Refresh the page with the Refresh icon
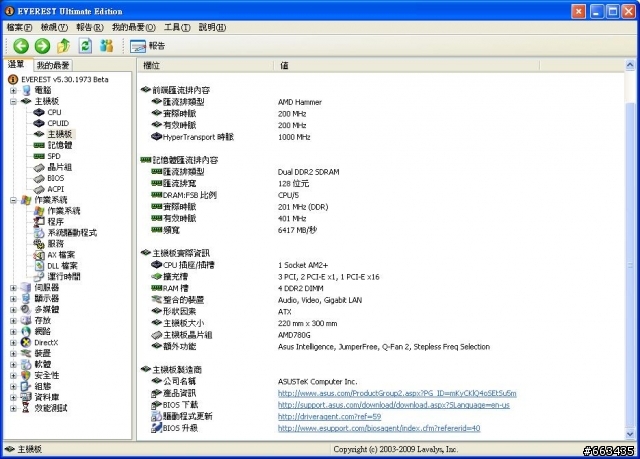The height and width of the screenshot is (459, 640). (x=85, y=46)
